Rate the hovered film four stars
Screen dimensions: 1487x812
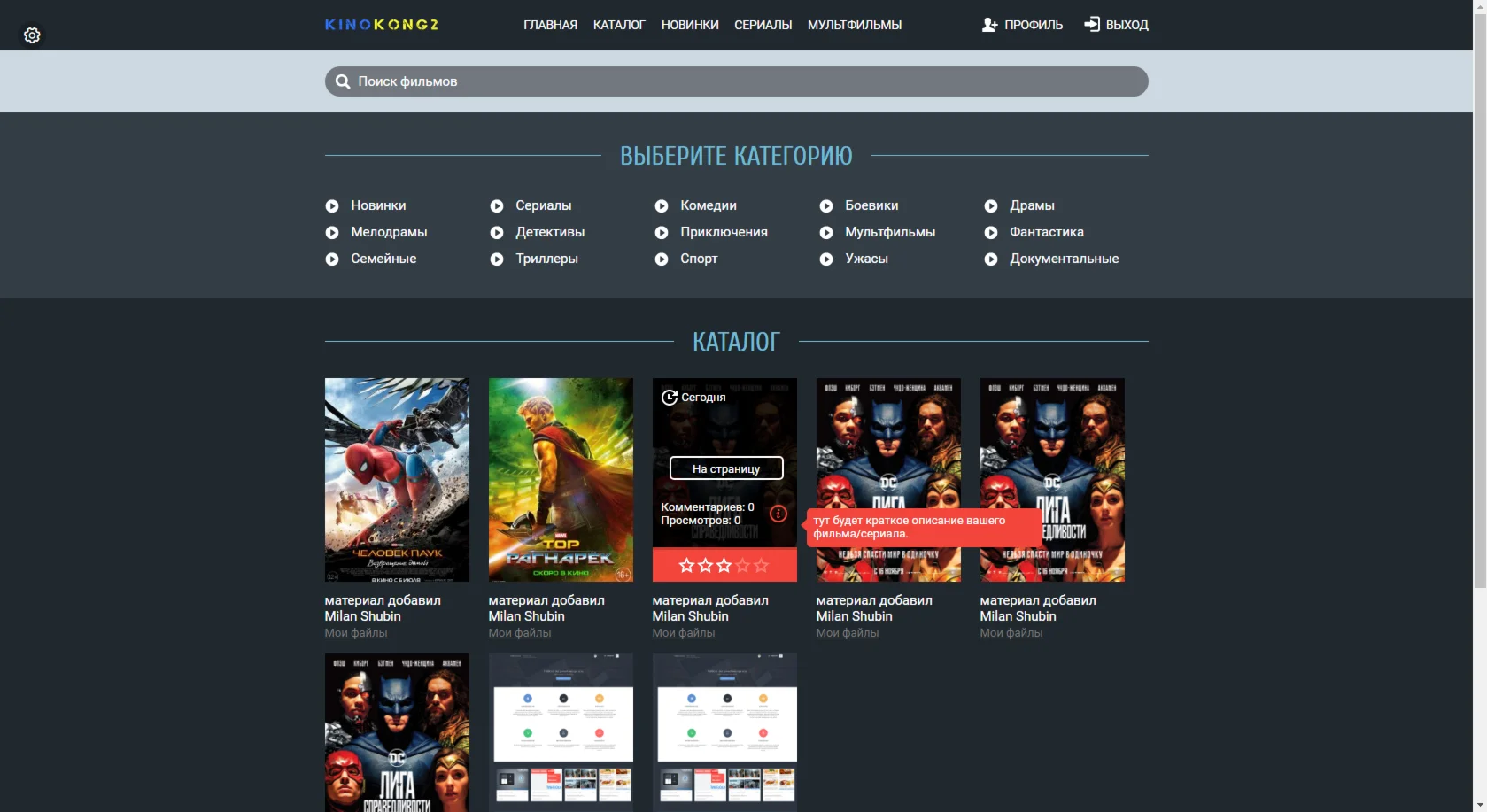[x=743, y=565]
